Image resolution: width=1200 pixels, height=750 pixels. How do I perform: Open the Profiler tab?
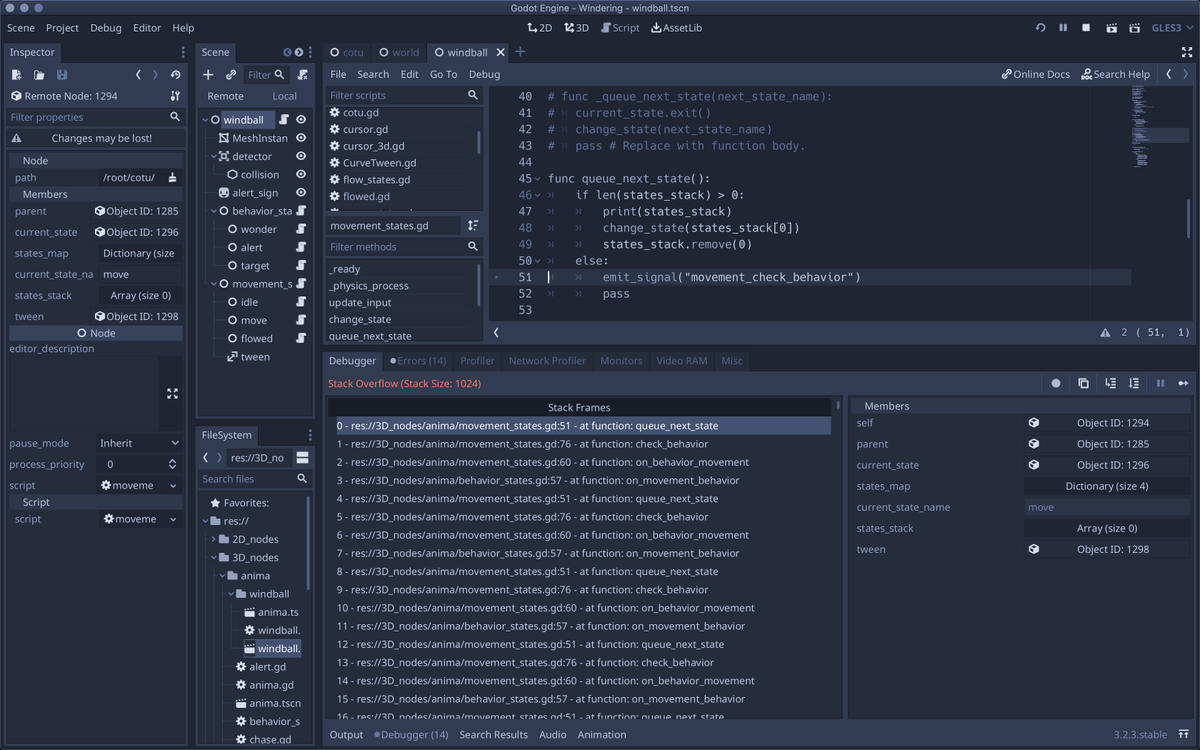coord(477,361)
